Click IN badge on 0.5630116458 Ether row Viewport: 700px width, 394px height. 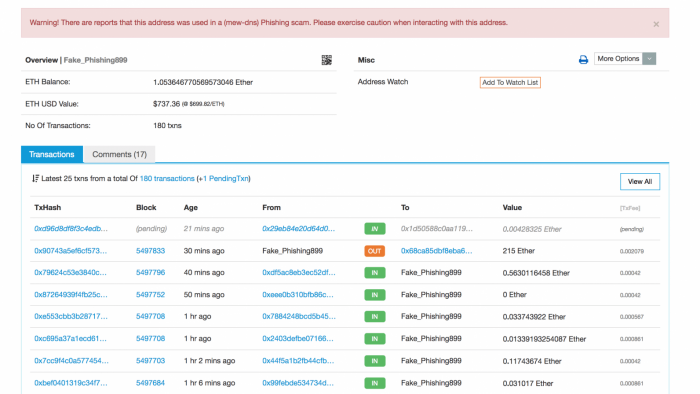coord(375,273)
